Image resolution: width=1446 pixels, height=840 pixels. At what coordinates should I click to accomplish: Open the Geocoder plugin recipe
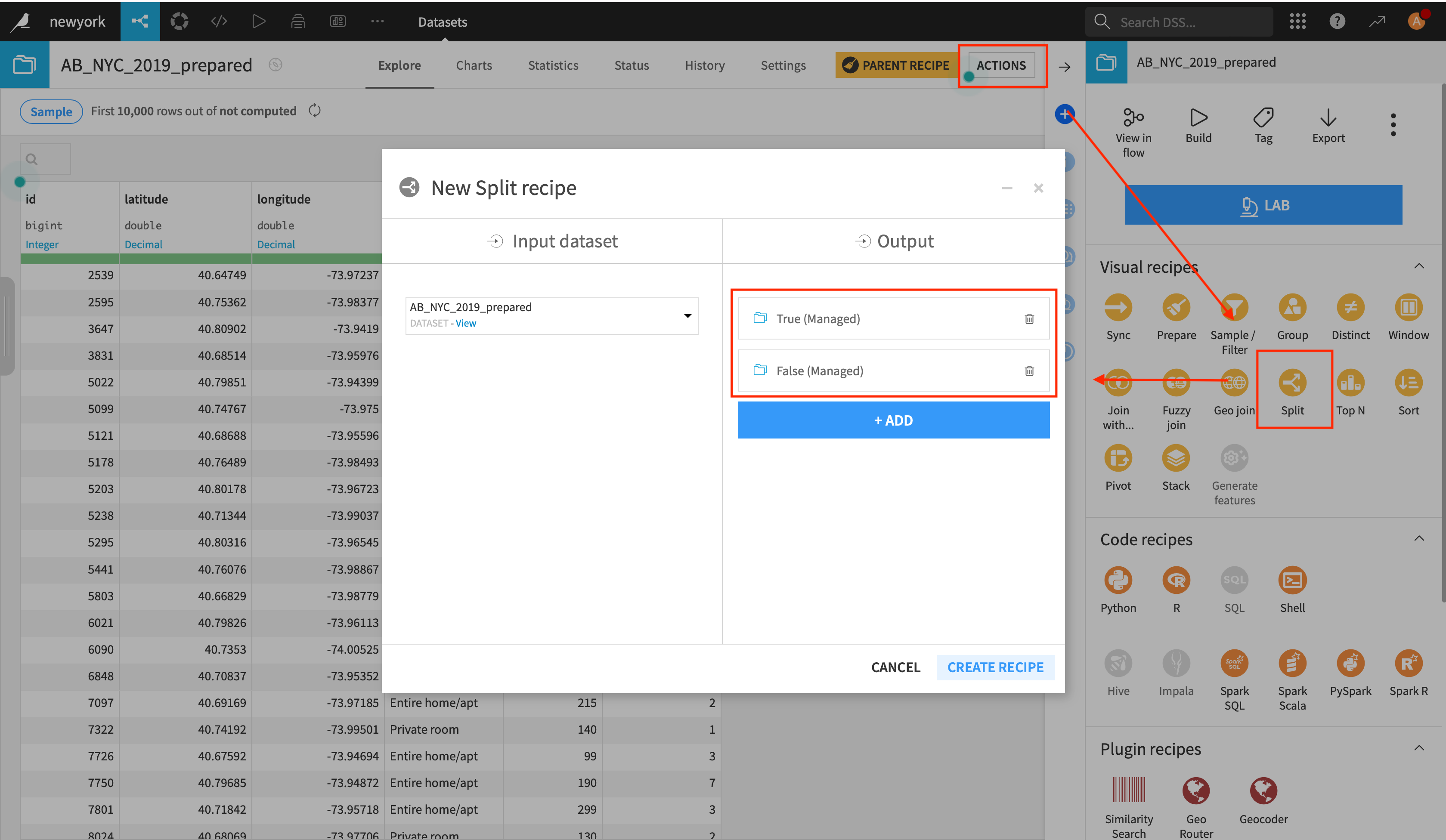coord(1263,792)
